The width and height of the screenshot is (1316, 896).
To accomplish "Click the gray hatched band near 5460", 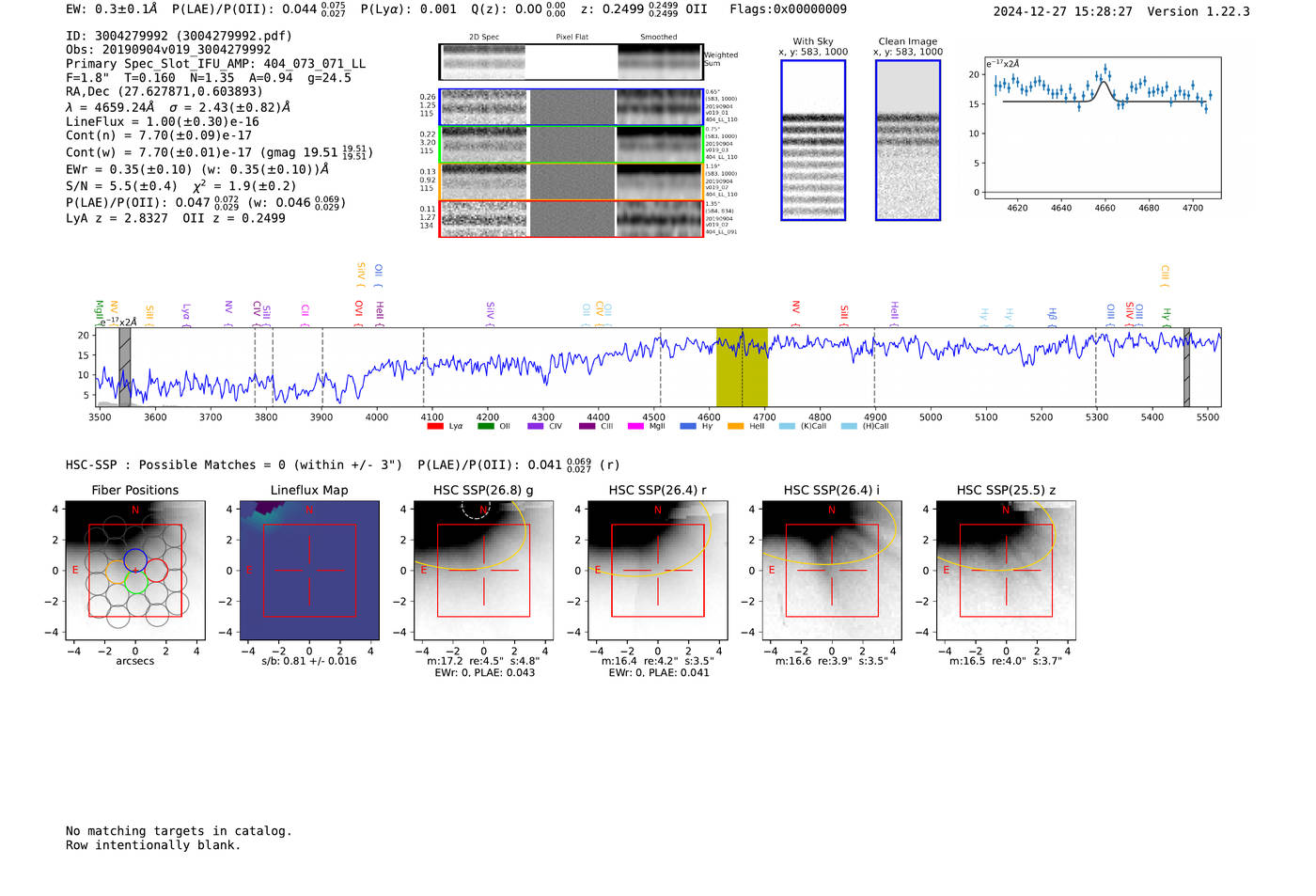I will 1186,368.
